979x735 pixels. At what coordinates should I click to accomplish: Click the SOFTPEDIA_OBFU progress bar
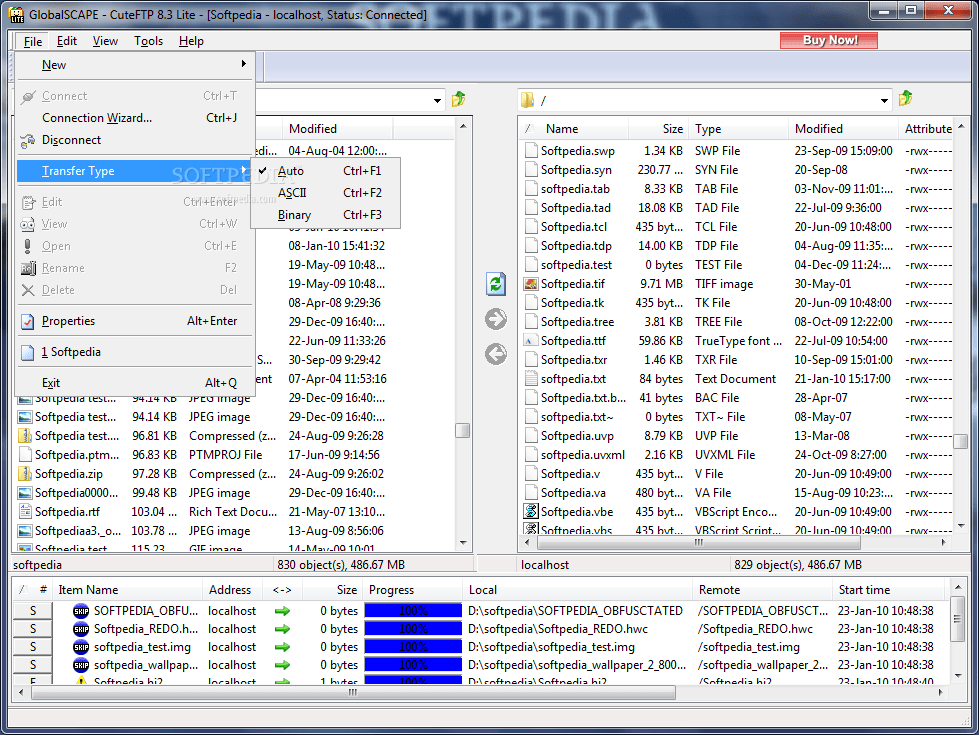(x=413, y=611)
